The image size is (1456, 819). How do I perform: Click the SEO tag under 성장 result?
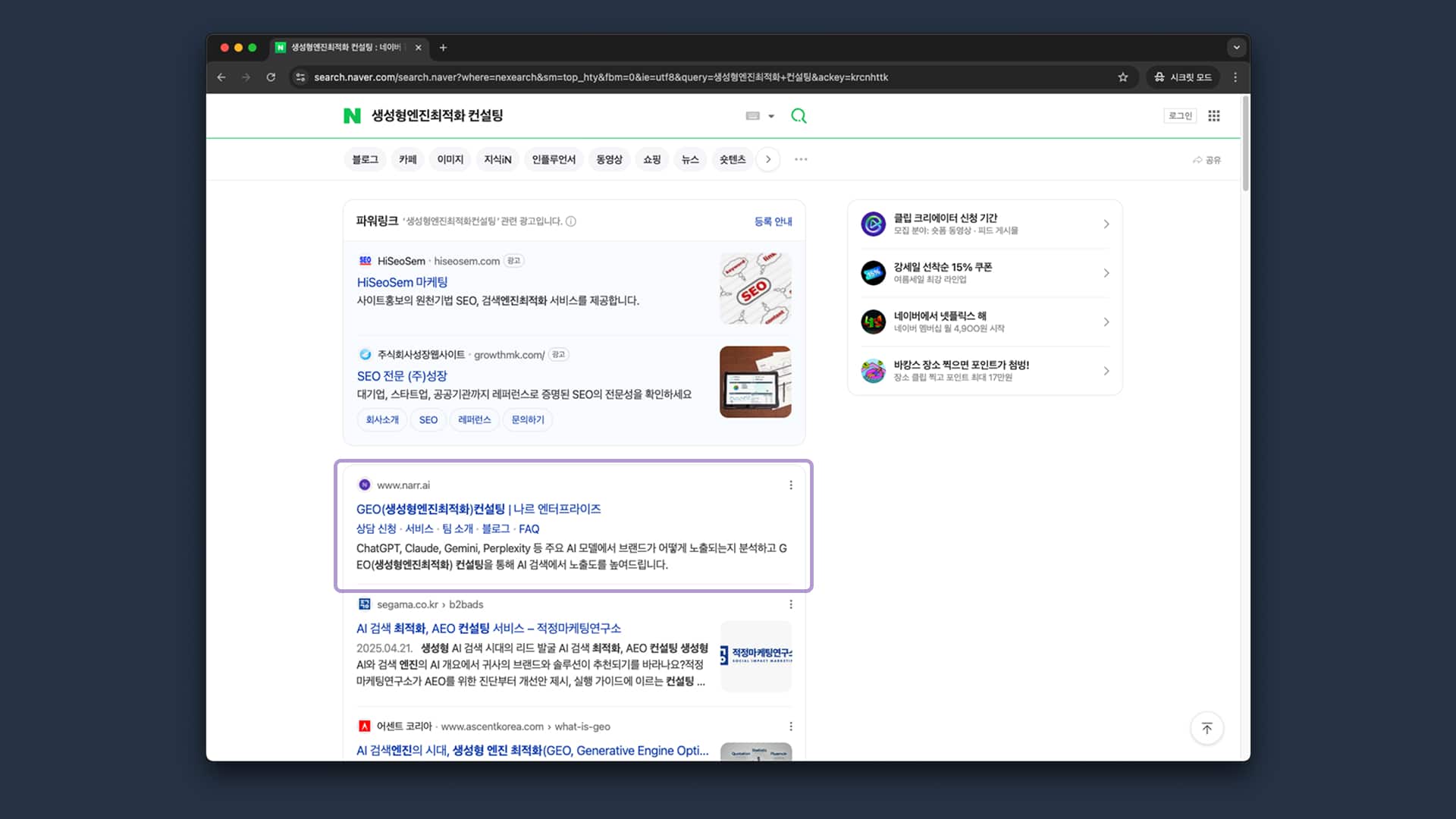pos(428,419)
